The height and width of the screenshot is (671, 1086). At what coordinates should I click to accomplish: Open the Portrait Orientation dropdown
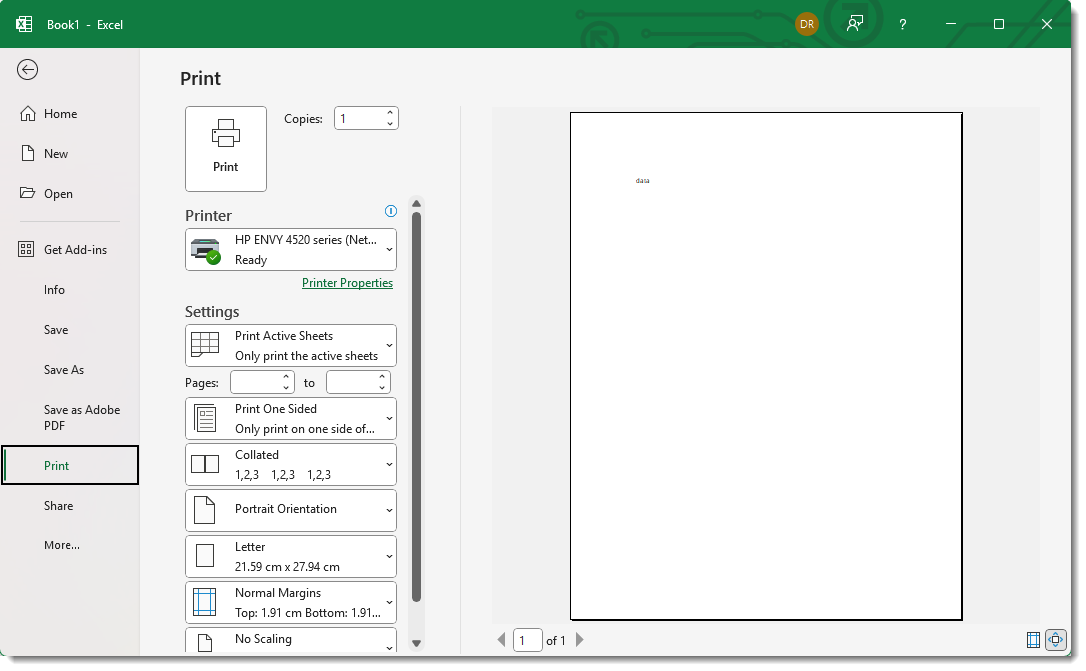(x=290, y=510)
